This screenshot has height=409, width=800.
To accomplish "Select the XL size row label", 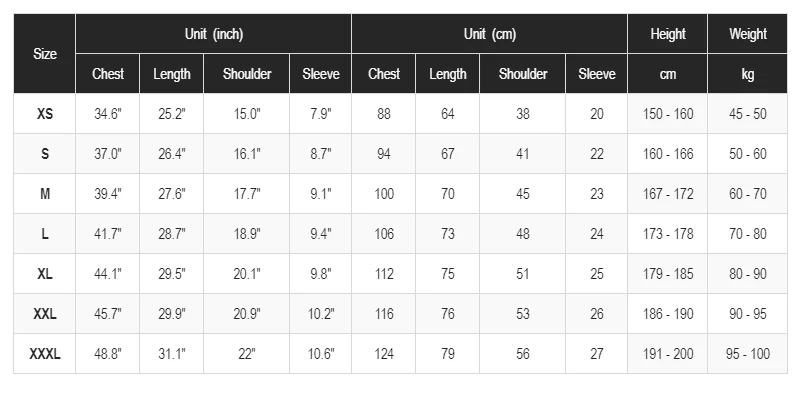I will pyautogui.click(x=44, y=274).
